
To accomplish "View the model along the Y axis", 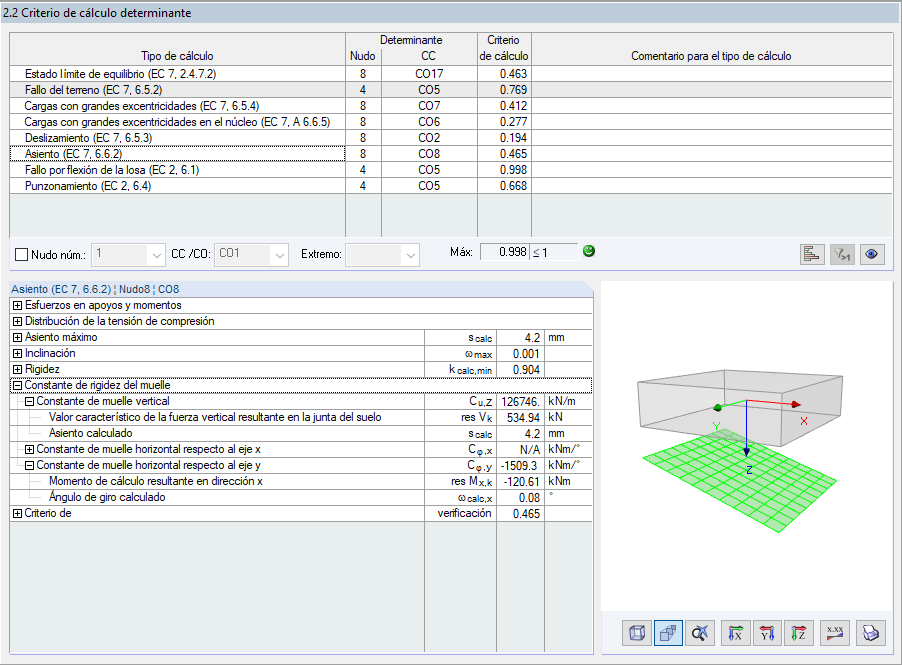I will (767, 633).
